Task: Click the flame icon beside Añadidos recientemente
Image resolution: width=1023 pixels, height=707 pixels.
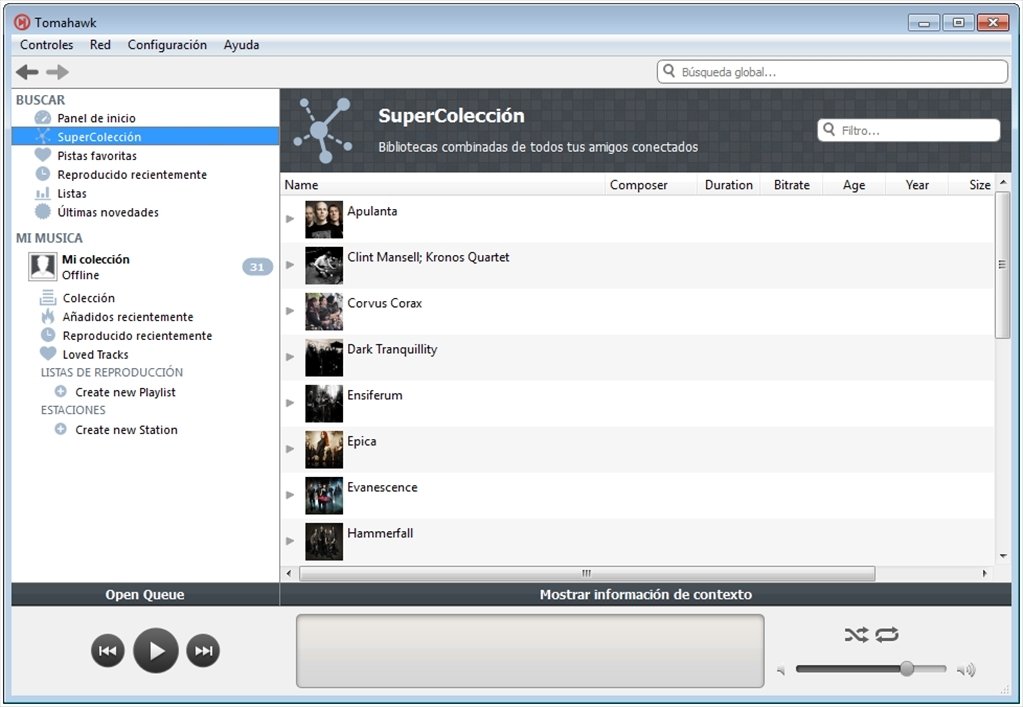Action: [x=48, y=317]
